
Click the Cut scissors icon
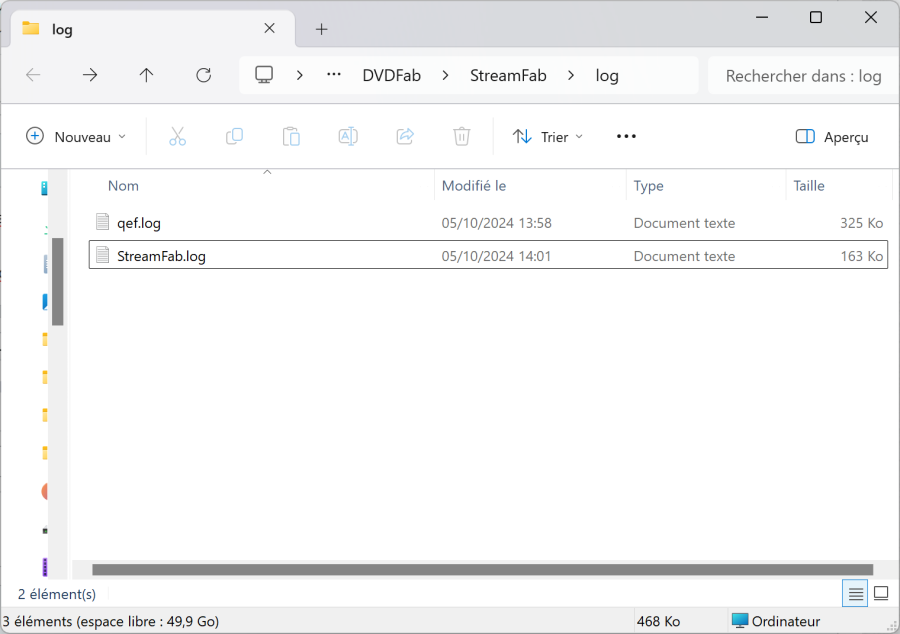(177, 137)
